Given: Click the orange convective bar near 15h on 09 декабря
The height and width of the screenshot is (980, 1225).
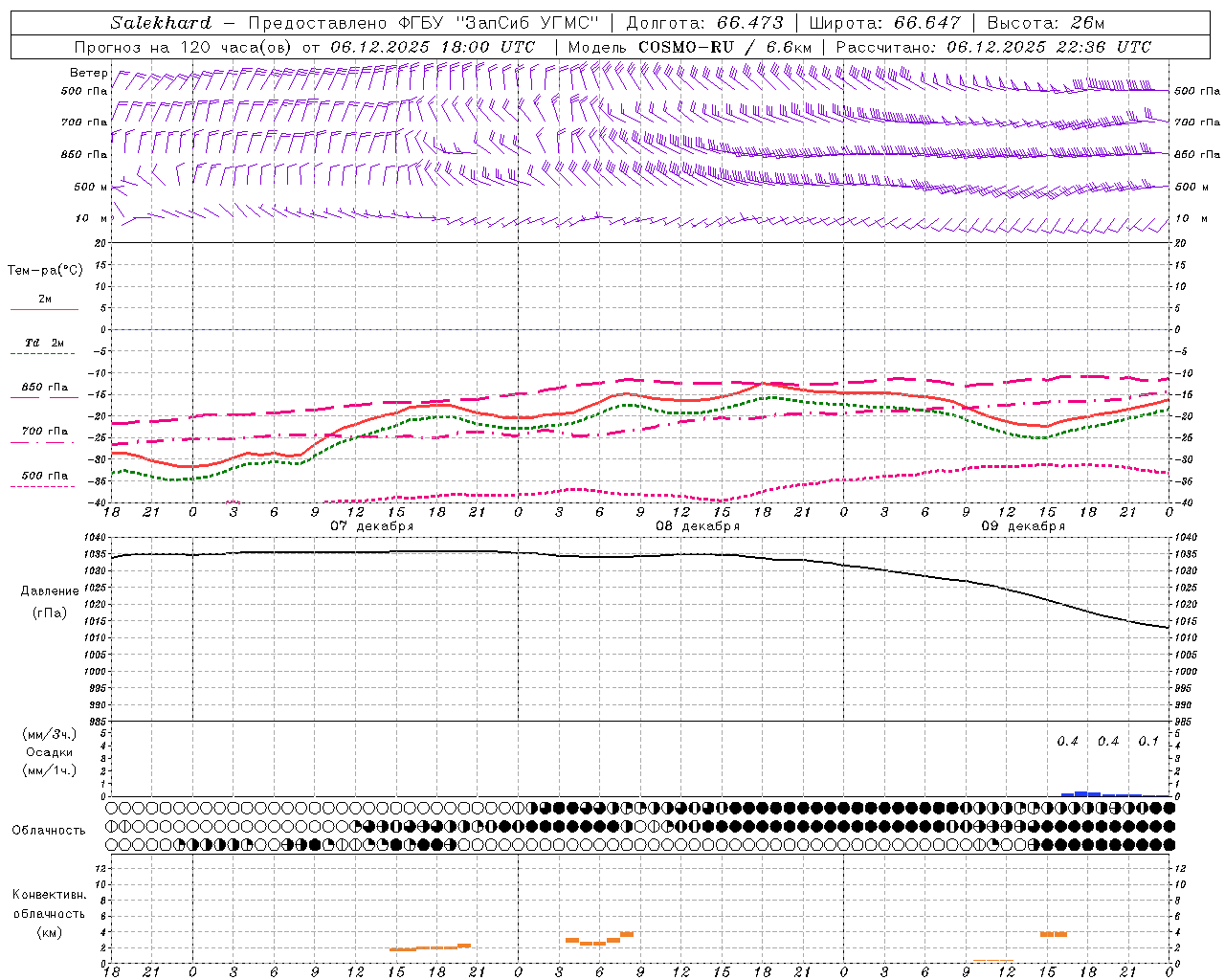Looking at the screenshot, I should tap(1054, 934).
